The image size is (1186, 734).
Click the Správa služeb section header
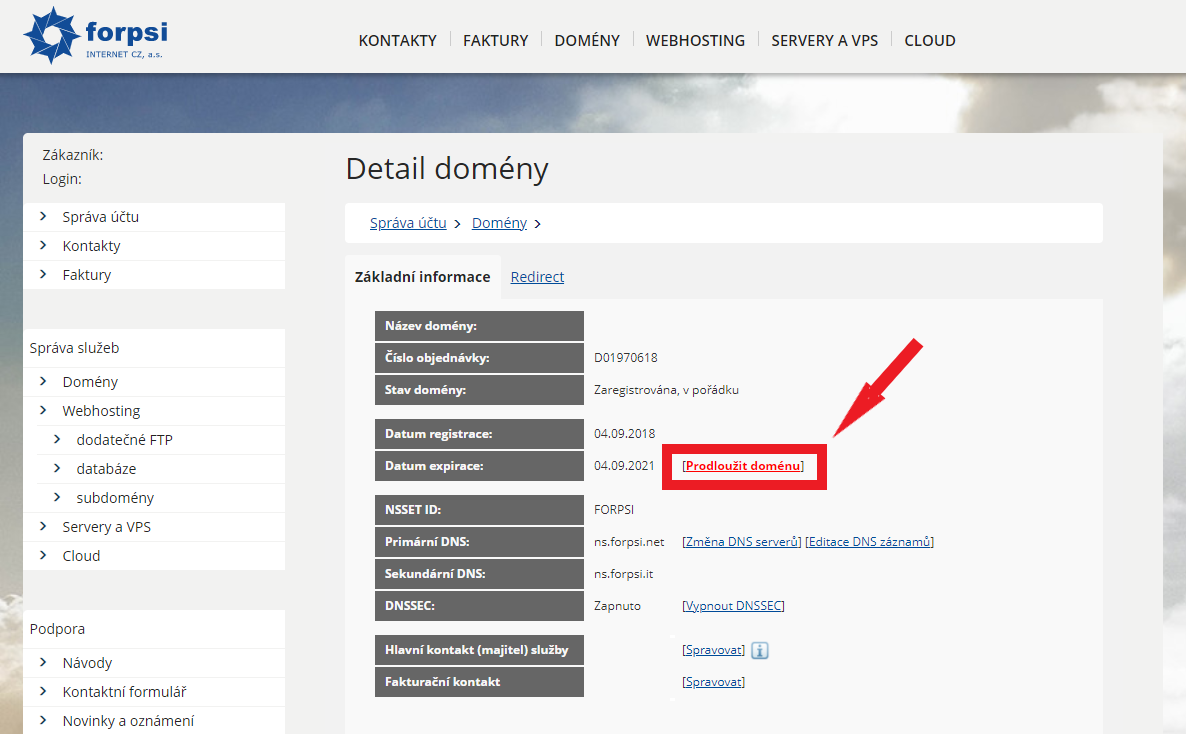click(74, 348)
